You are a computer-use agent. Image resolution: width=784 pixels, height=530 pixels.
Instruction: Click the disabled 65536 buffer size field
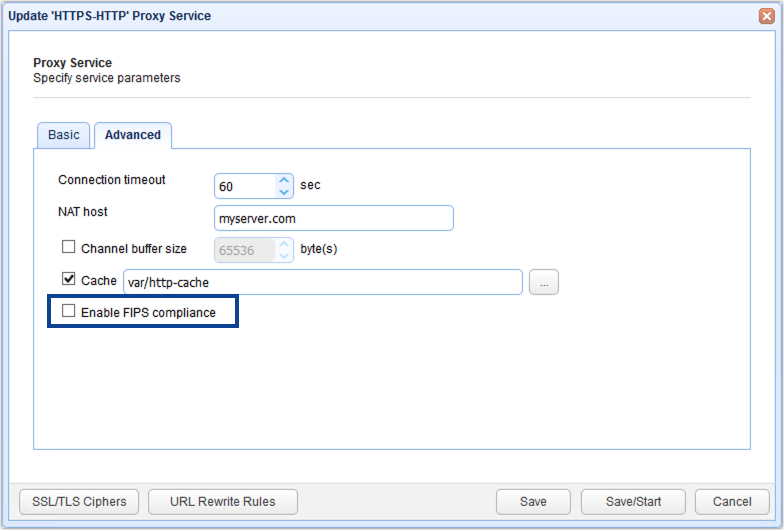[245, 250]
